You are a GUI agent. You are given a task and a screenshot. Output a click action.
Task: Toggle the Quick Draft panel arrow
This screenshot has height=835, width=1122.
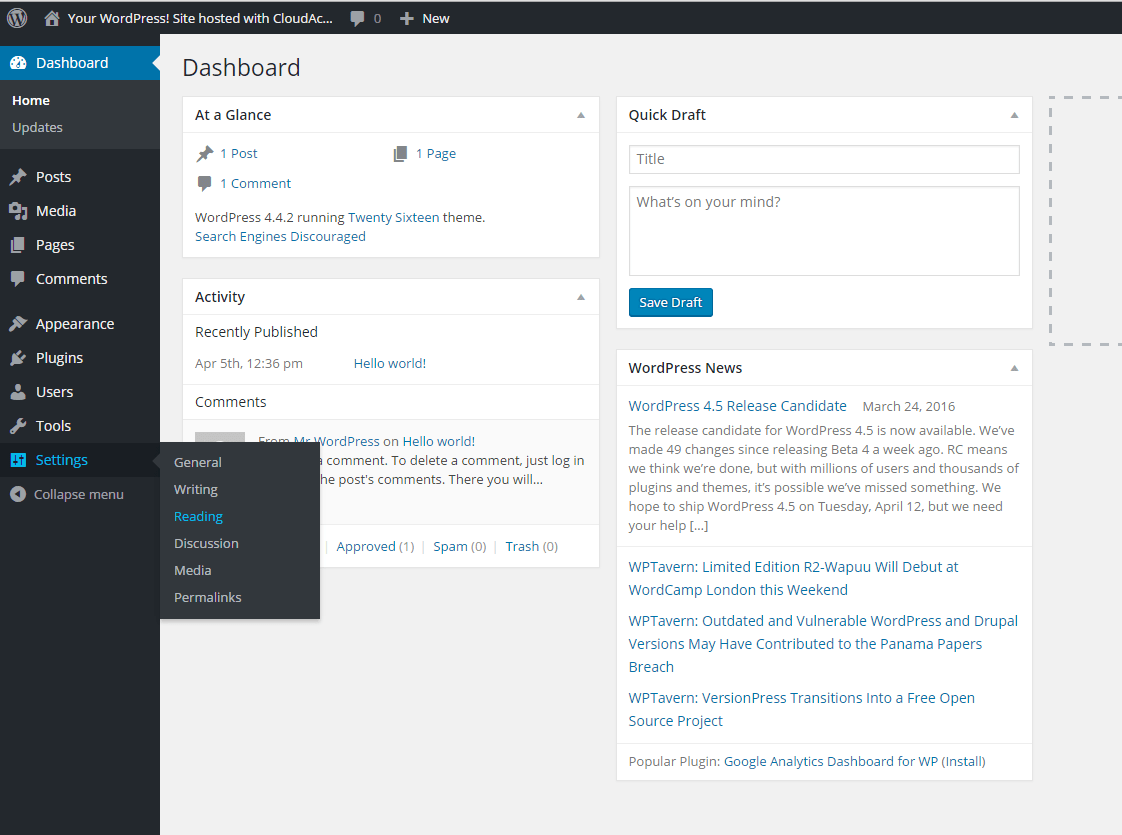click(1014, 115)
